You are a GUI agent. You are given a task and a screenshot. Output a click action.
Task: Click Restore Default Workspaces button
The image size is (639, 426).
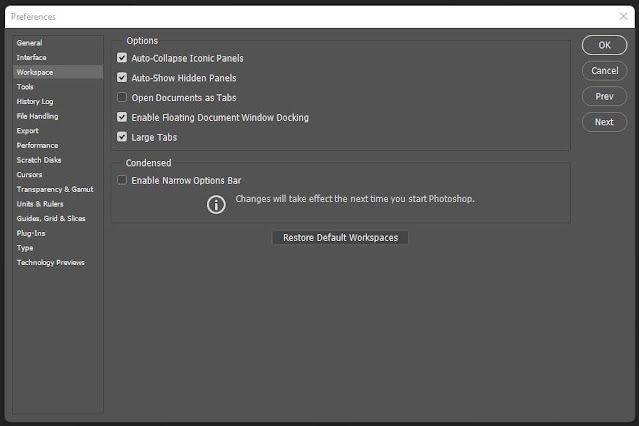[x=340, y=238]
